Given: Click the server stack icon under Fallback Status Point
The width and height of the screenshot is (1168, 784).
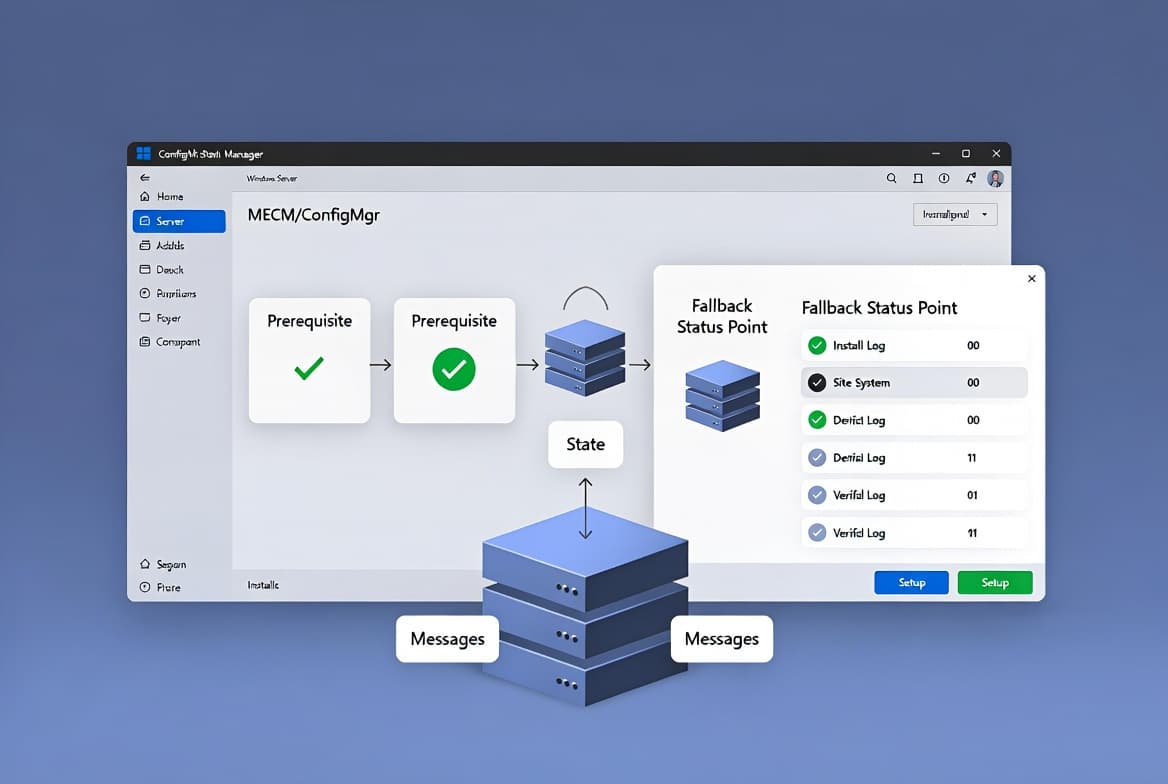Looking at the screenshot, I should tap(723, 395).
